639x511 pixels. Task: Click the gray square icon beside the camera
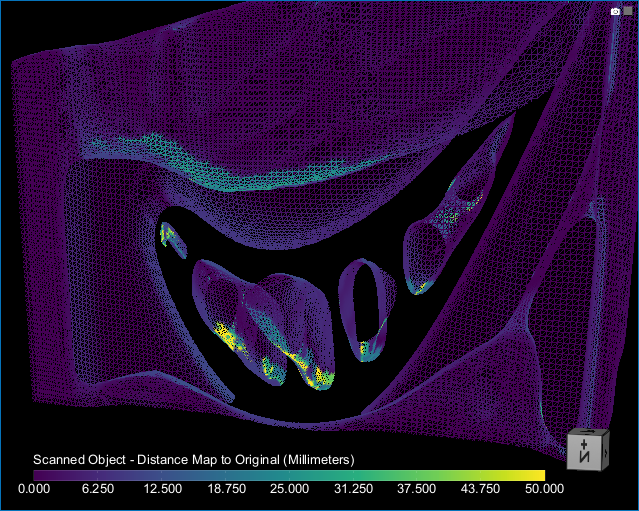[x=628, y=11]
